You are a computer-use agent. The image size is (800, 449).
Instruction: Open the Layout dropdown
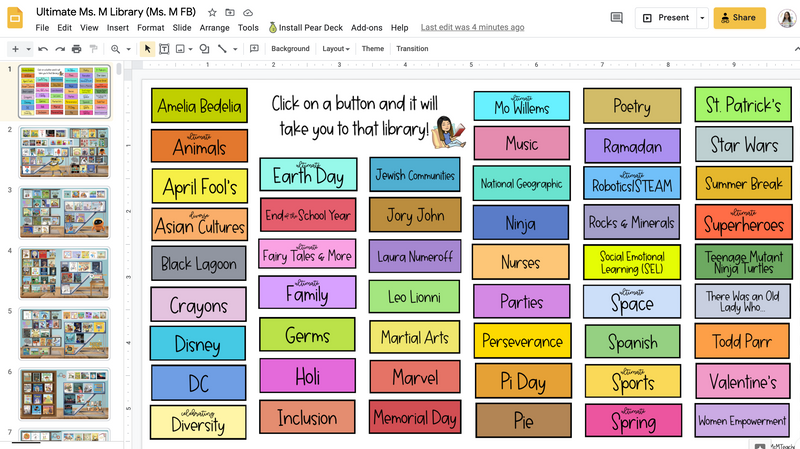point(336,49)
